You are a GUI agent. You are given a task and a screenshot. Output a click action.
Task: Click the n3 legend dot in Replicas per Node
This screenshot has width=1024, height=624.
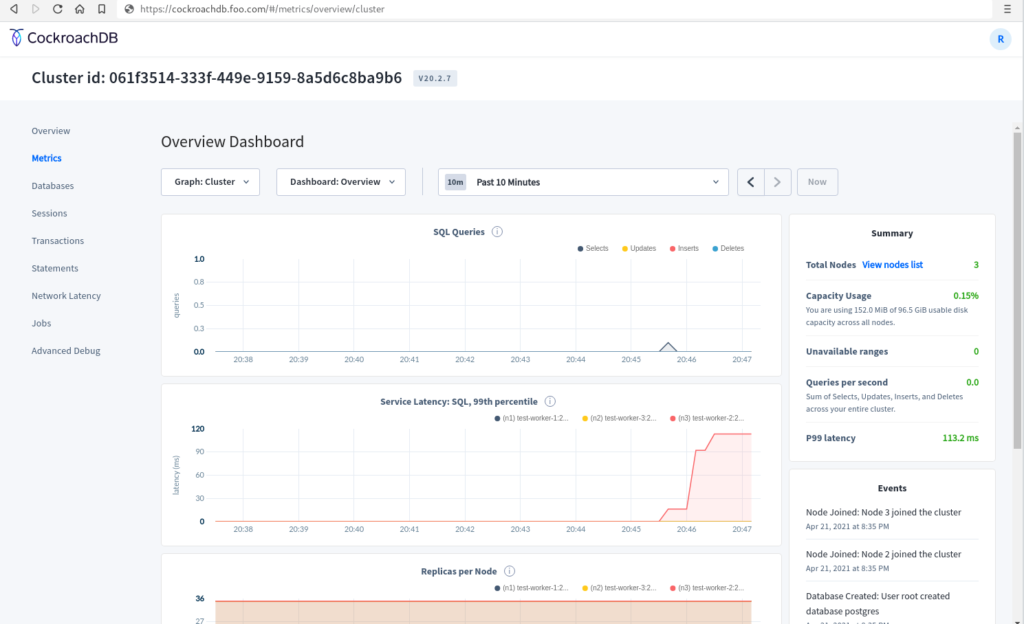(673, 588)
